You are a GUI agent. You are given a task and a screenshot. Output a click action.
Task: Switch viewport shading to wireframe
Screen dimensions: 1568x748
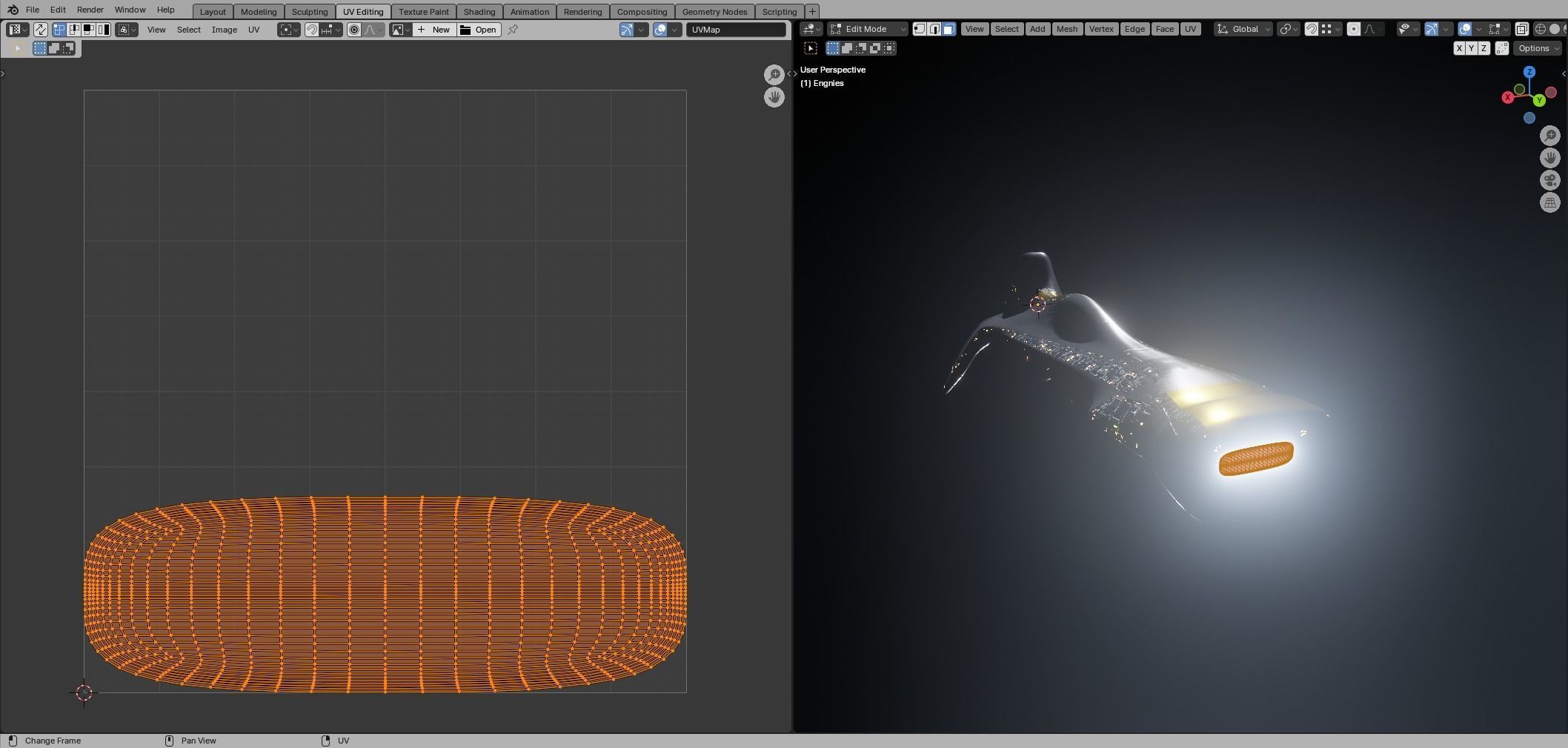1541,29
